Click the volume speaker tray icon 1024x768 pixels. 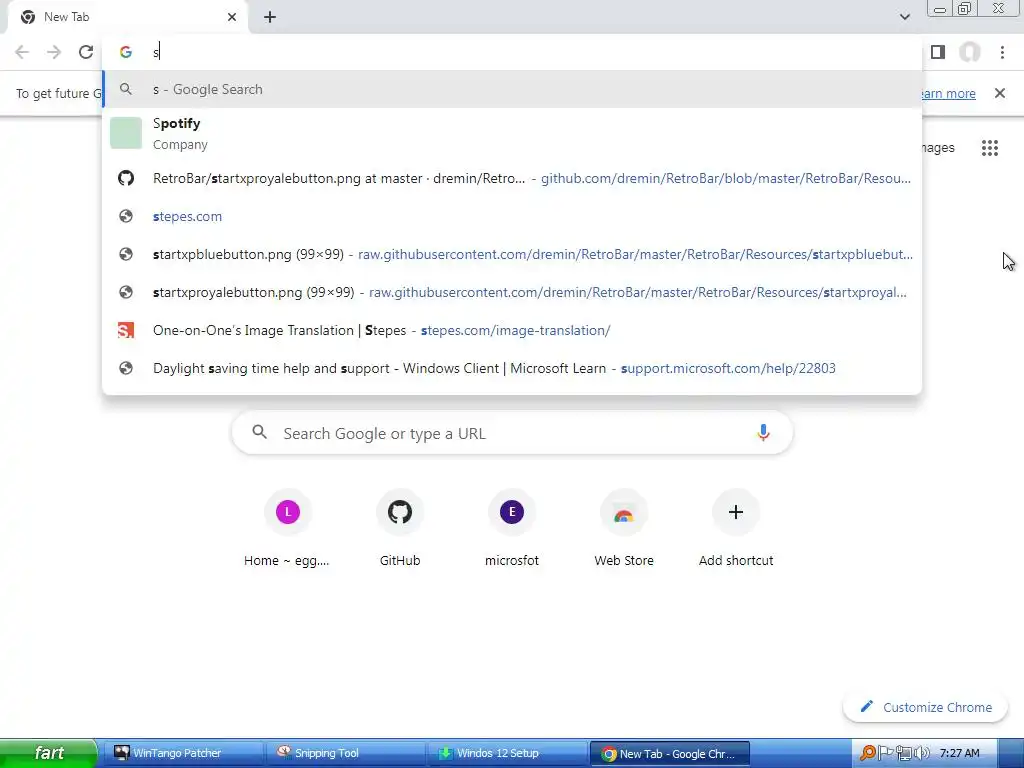pyautogui.click(x=921, y=753)
